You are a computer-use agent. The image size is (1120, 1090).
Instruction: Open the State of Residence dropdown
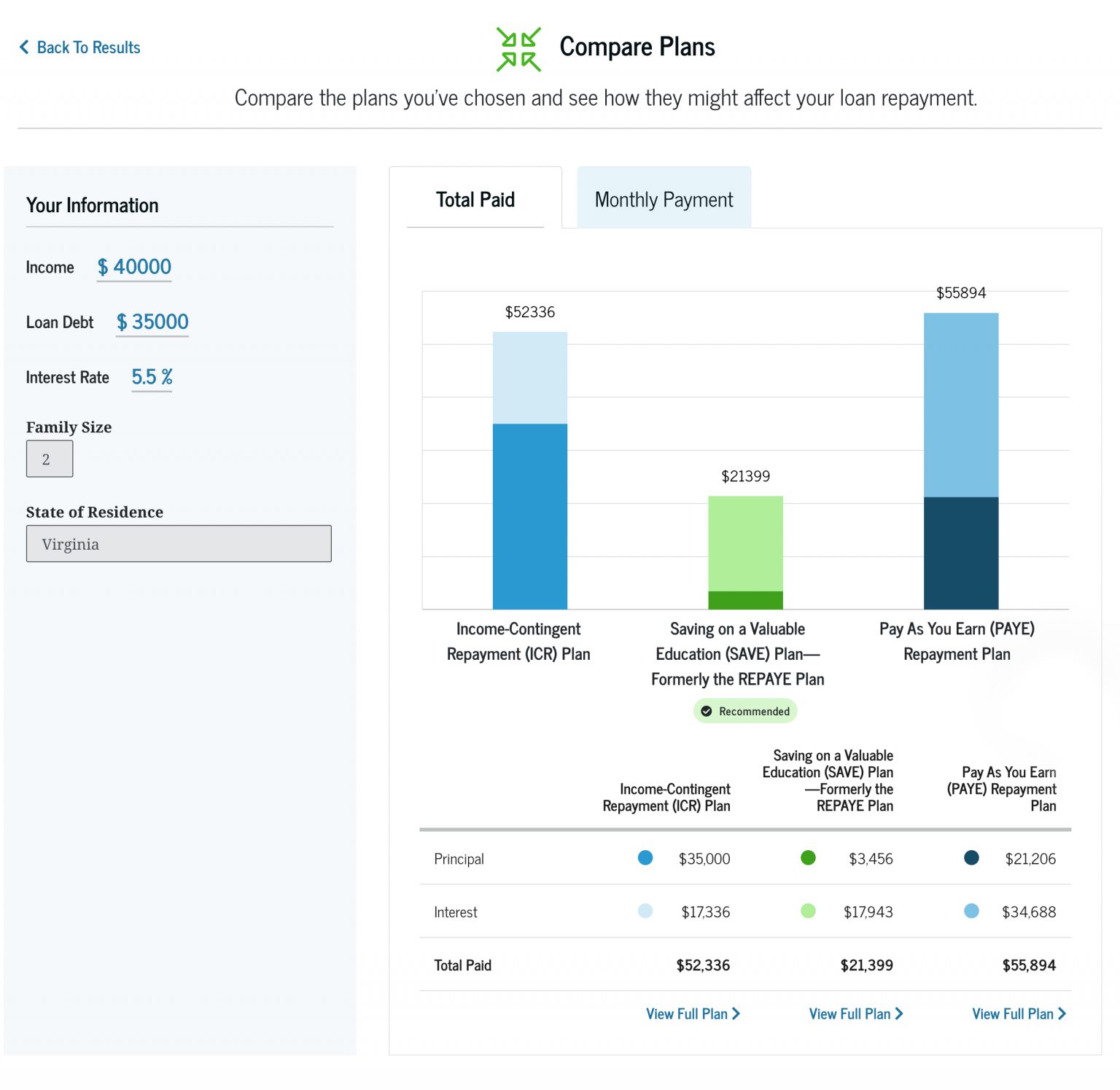click(x=179, y=544)
